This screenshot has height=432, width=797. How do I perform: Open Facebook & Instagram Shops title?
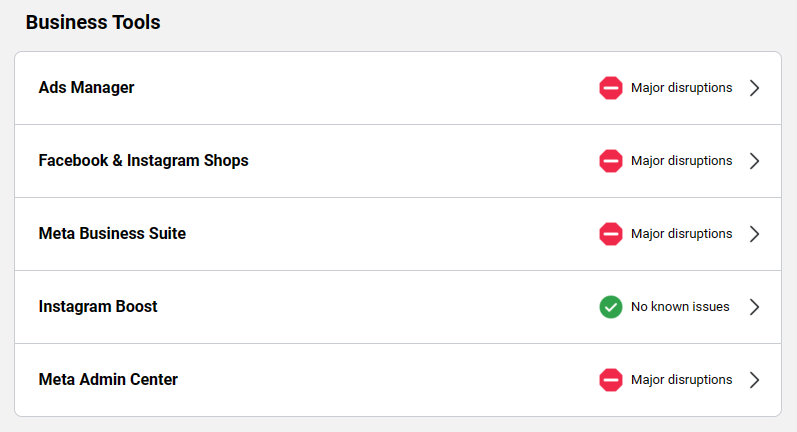[143, 161]
